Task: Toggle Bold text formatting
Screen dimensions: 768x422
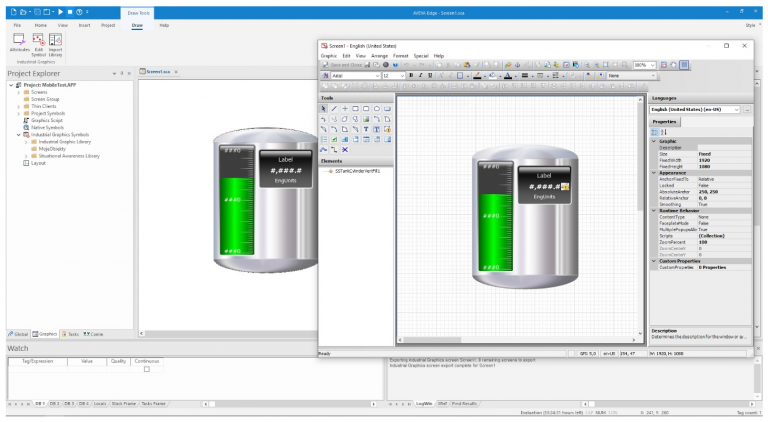Action: pyautogui.click(x=413, y=75)
